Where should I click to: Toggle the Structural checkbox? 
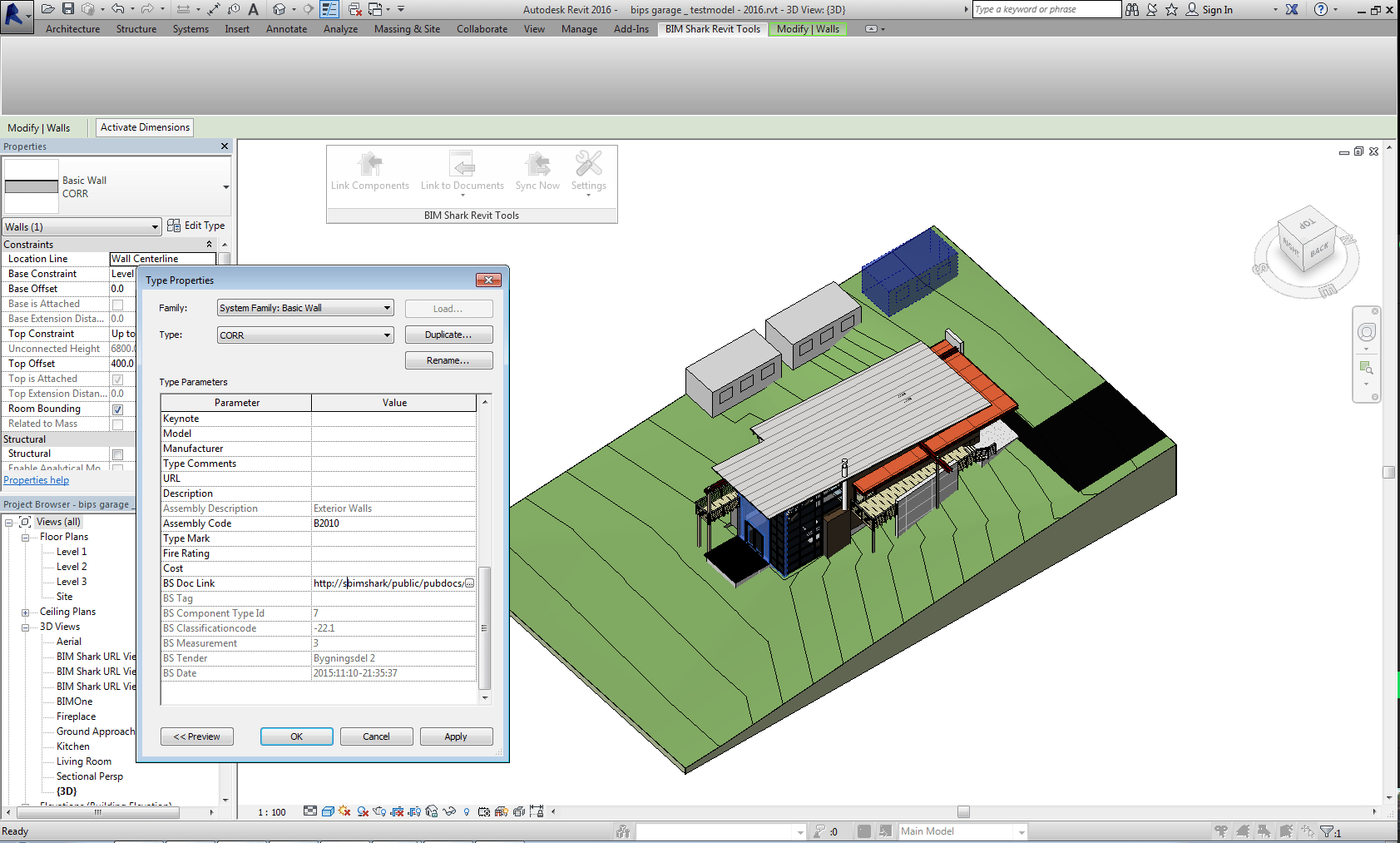tap(117, 454)
